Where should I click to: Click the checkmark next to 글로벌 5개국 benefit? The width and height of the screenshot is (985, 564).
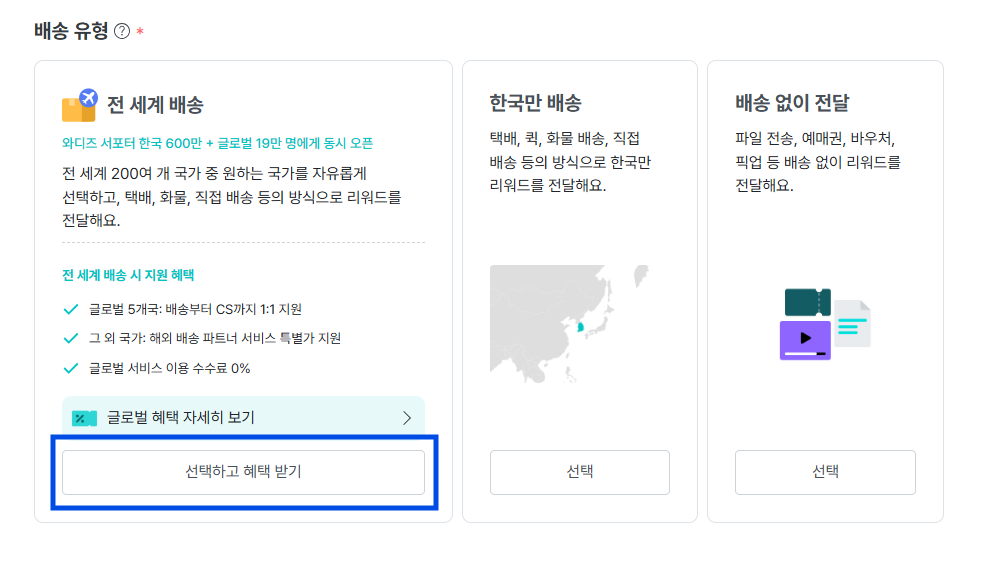pyautogui.click(x=70, y=309)
